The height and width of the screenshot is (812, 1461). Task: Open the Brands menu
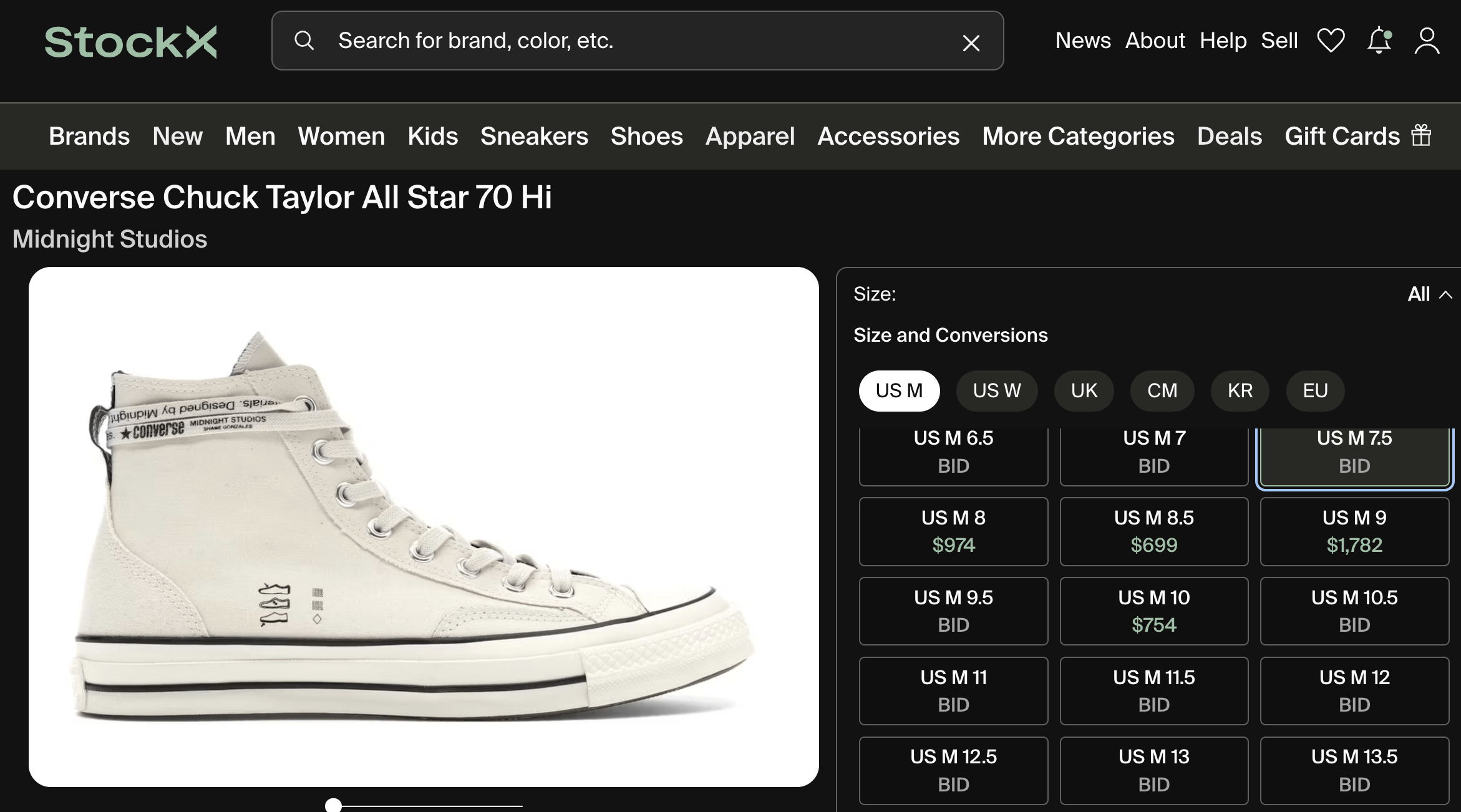89,136
